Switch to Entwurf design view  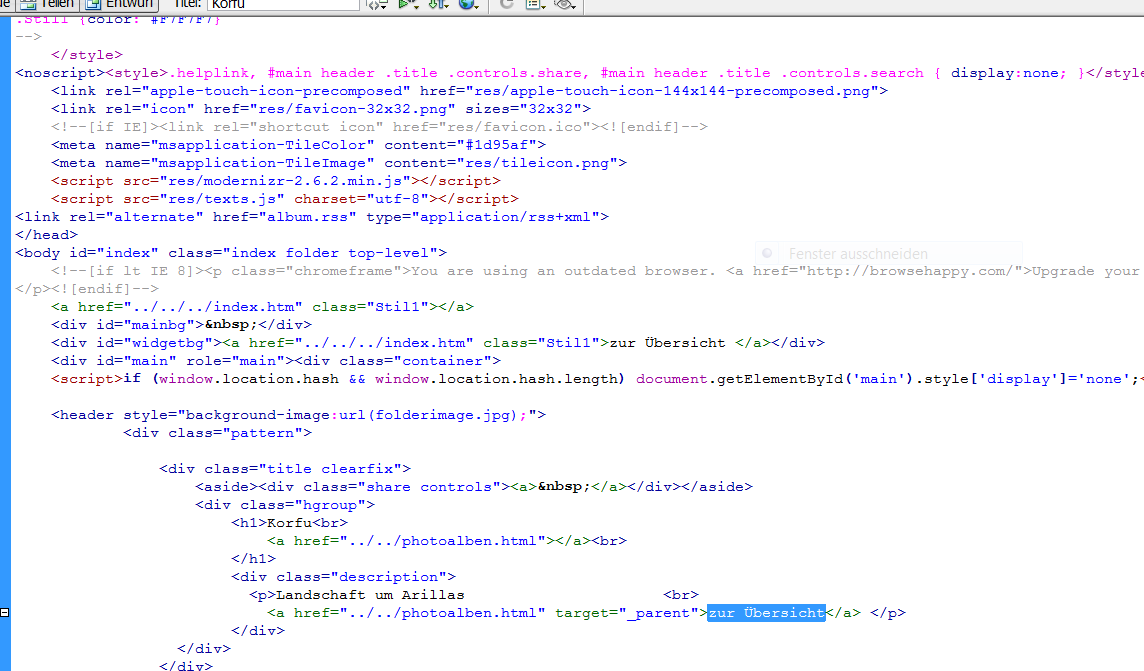tap(120, 4)
